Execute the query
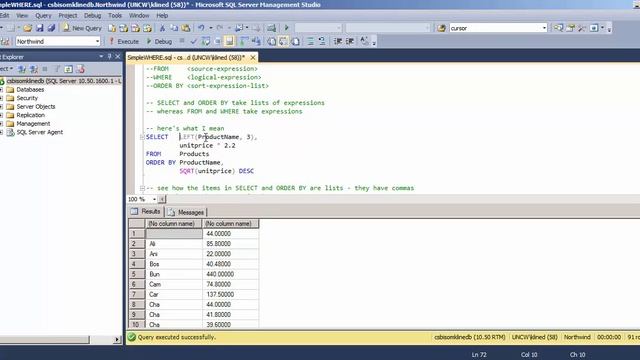The width and height of the screenshot is (640, 360). click(x=124, y=41)
